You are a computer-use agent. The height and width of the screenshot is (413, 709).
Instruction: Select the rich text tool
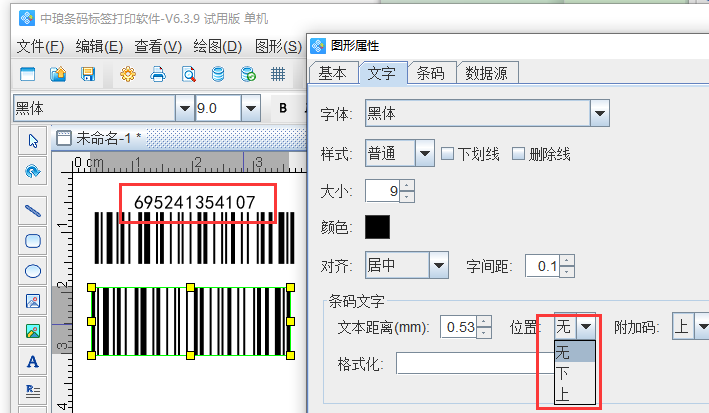(33, 391)
